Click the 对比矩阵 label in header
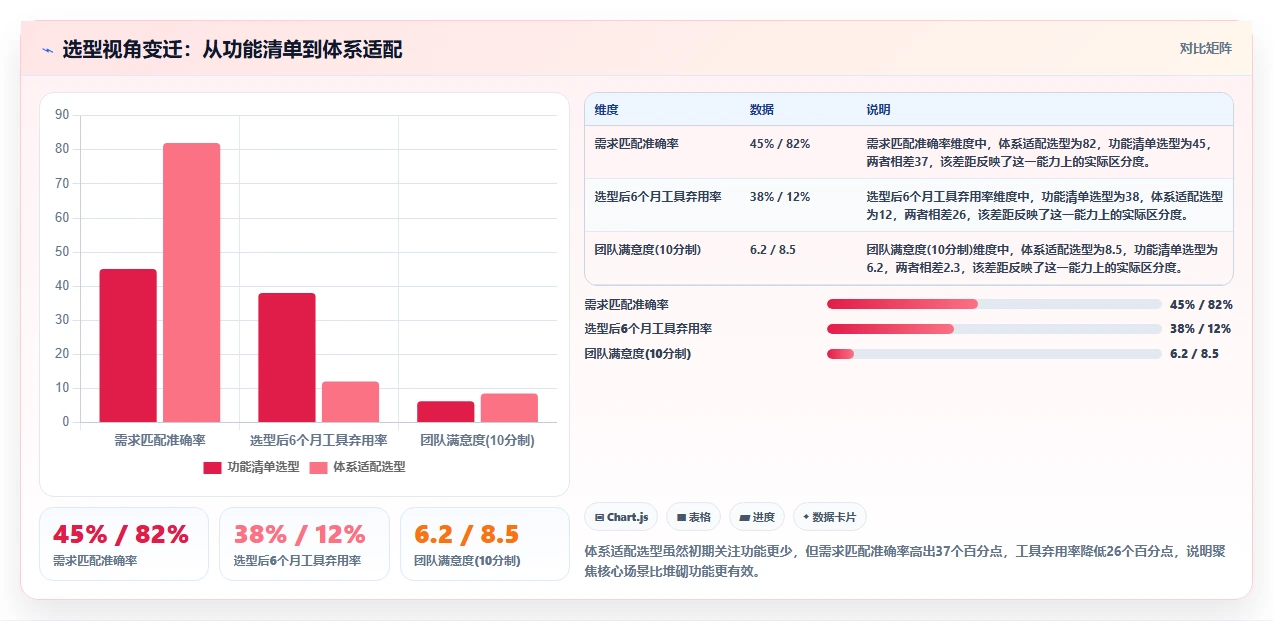Screen dimensions: 1273x621 tap(1206, 48)
